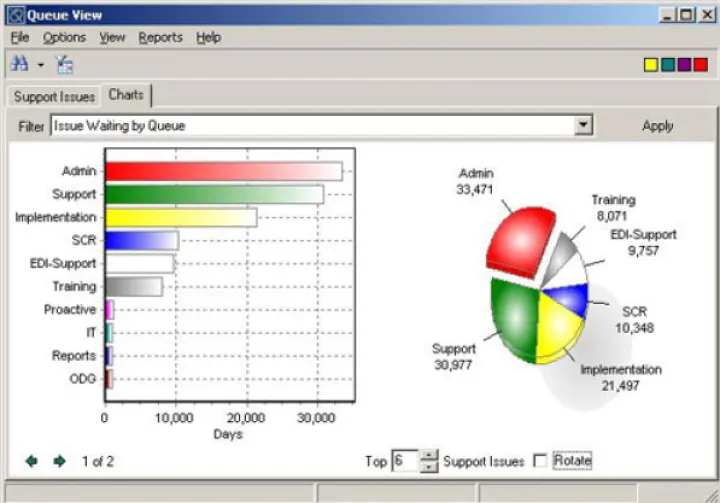Click the red square in toolbar

[x=701, y=65]
